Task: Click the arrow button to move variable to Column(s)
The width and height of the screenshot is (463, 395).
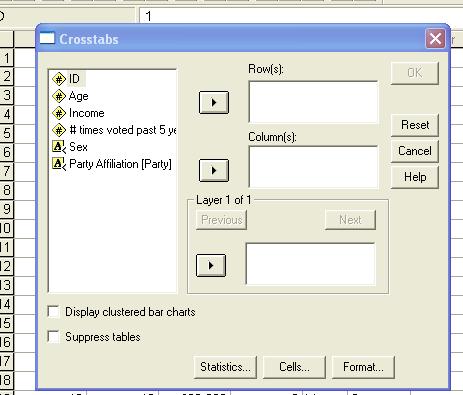Action: pyautogui.click(x=214, y=170)
